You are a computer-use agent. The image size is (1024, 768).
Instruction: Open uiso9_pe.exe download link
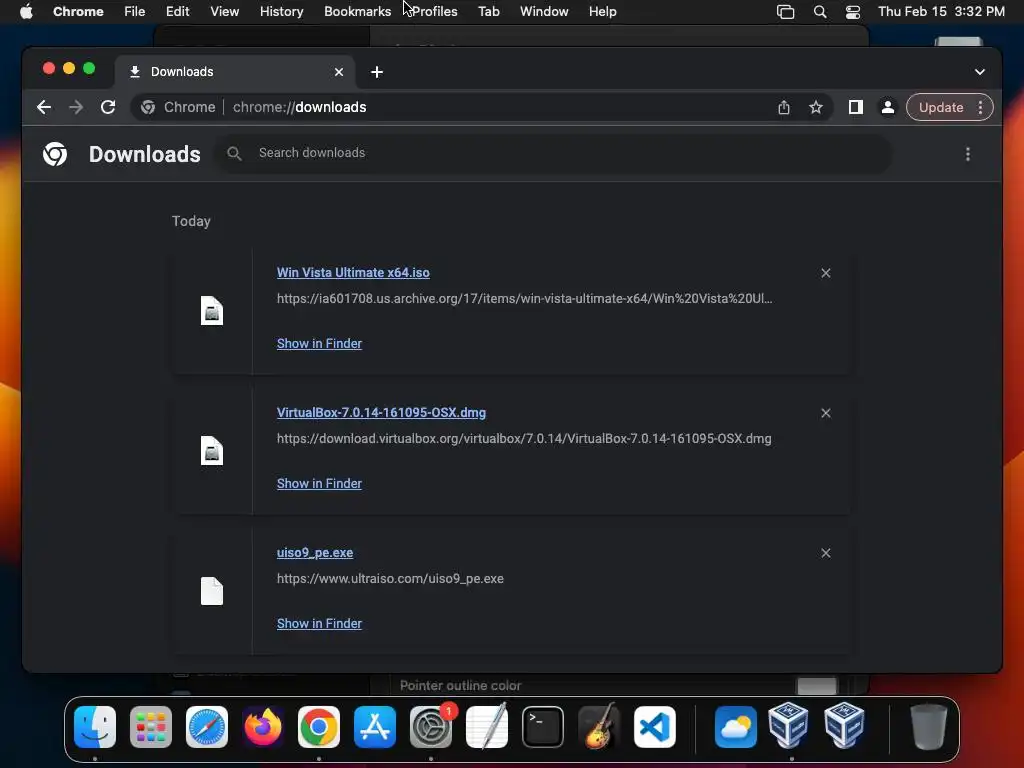(x=315, y=552)
